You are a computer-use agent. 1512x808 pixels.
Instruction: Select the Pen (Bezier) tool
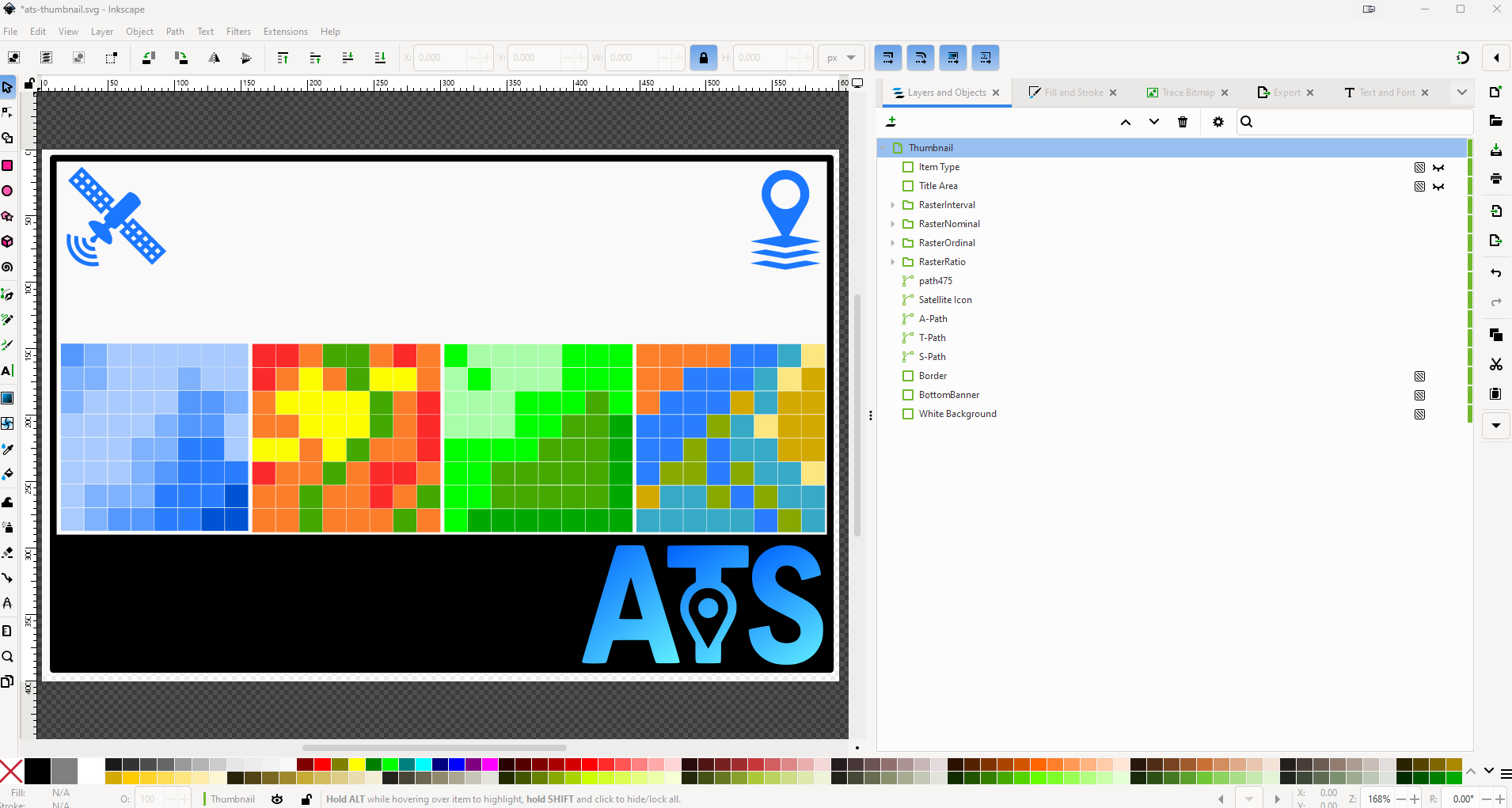[8, 294]
